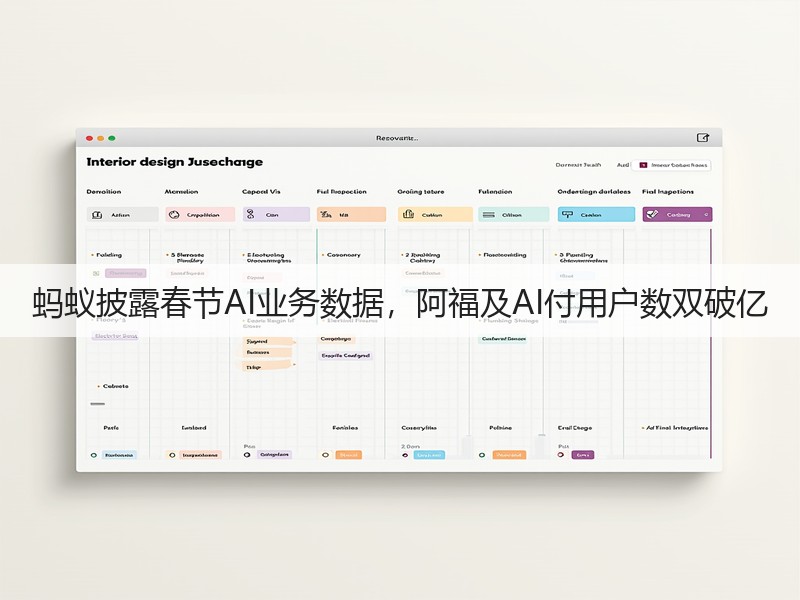Click the maroon icon in the top-right button
This screenshot has width=800, height=600.
[x=643, y=165]
